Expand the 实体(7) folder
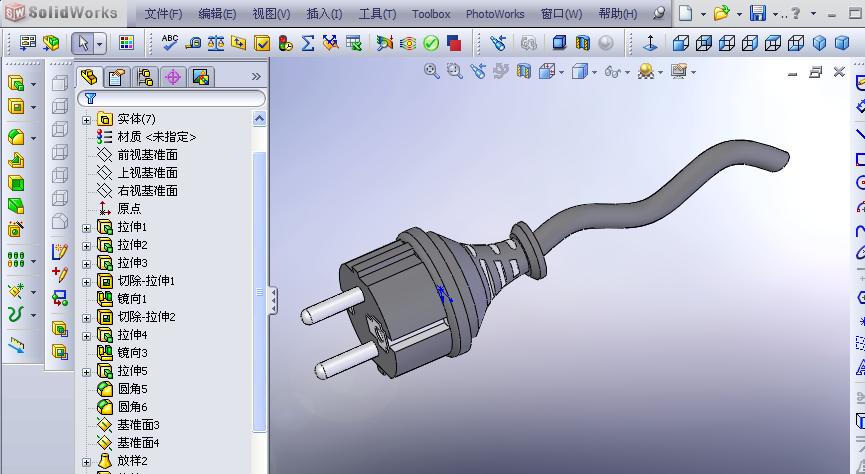This screenshot has width=865, height=474. [x=86, y=120]
